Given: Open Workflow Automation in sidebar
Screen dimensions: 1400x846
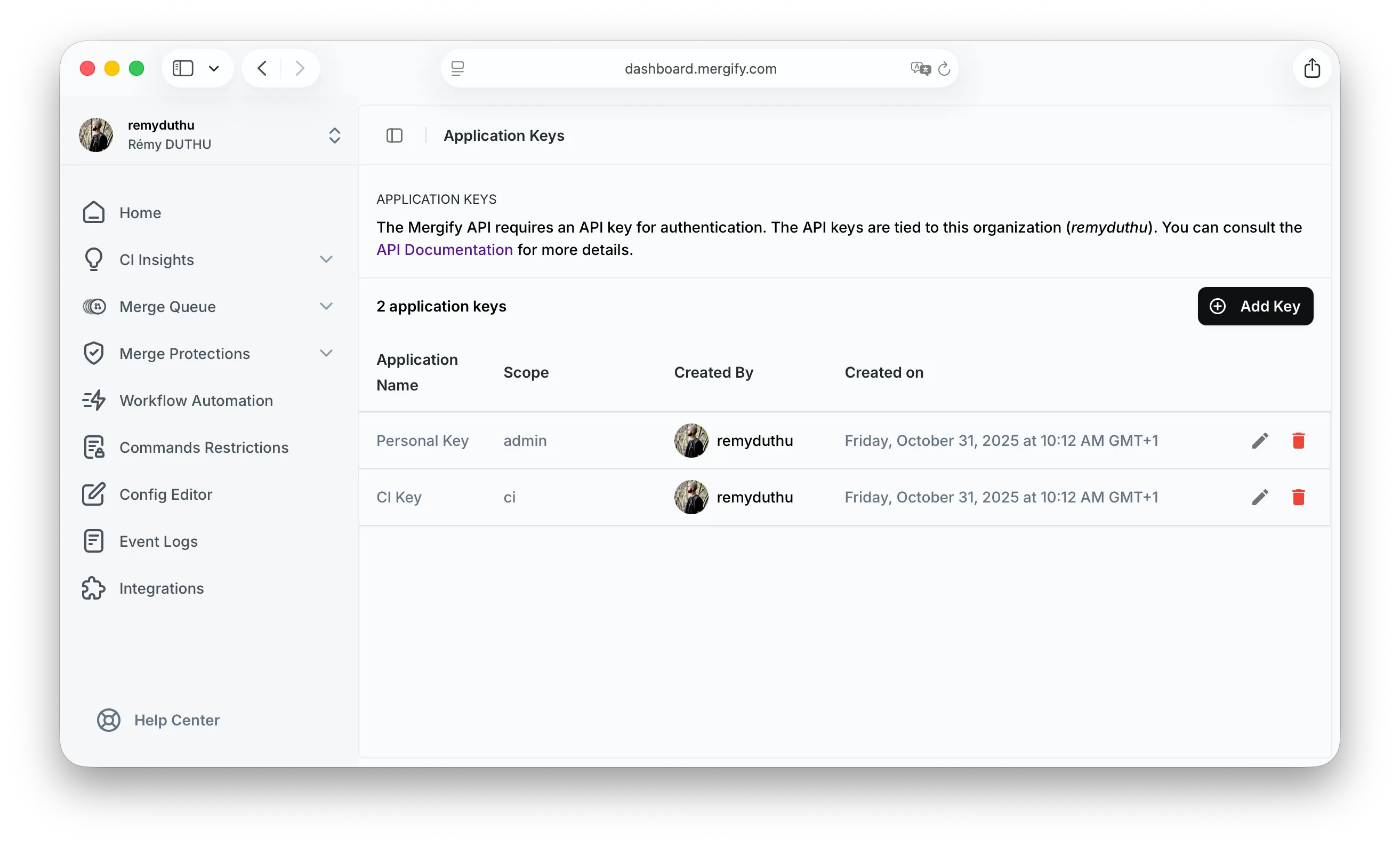Looking at the screenshot, I should point(196,400).
